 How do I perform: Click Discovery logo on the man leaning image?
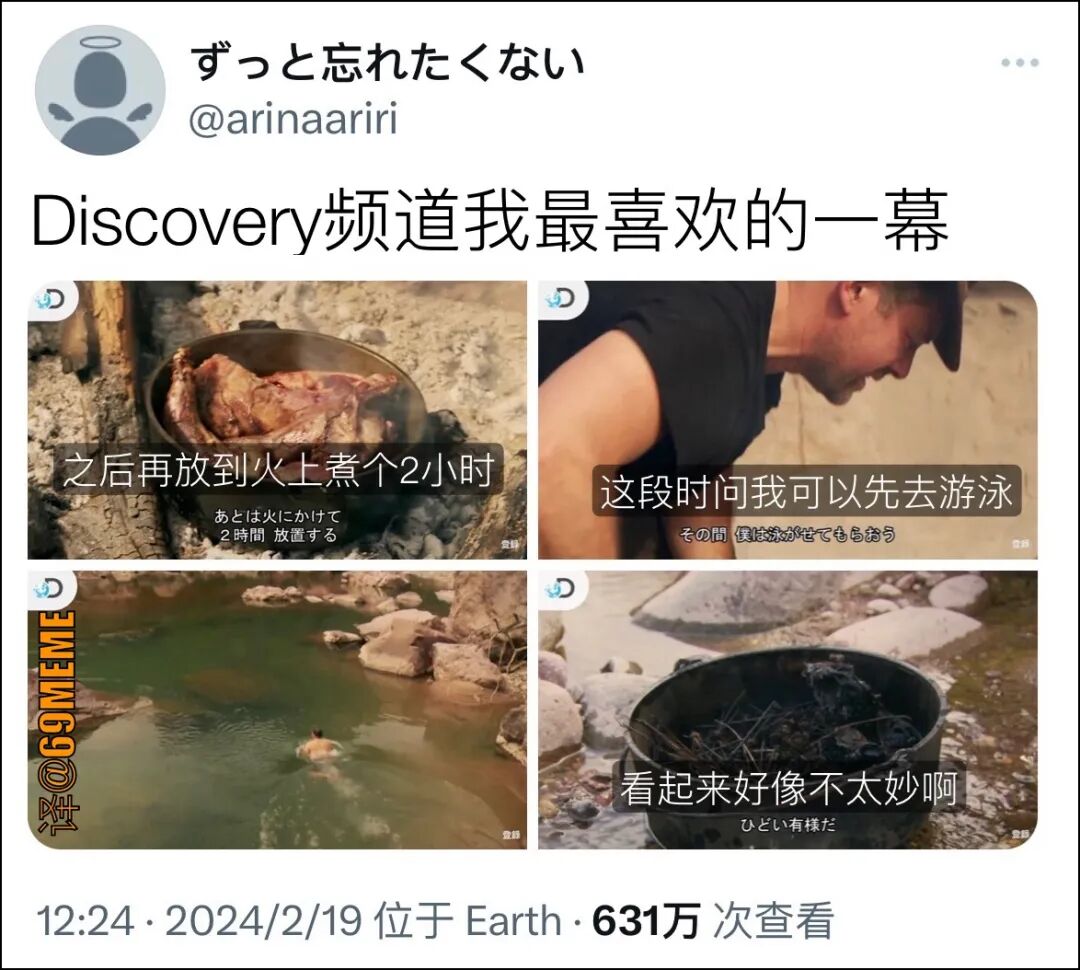[x=562, y=300]
